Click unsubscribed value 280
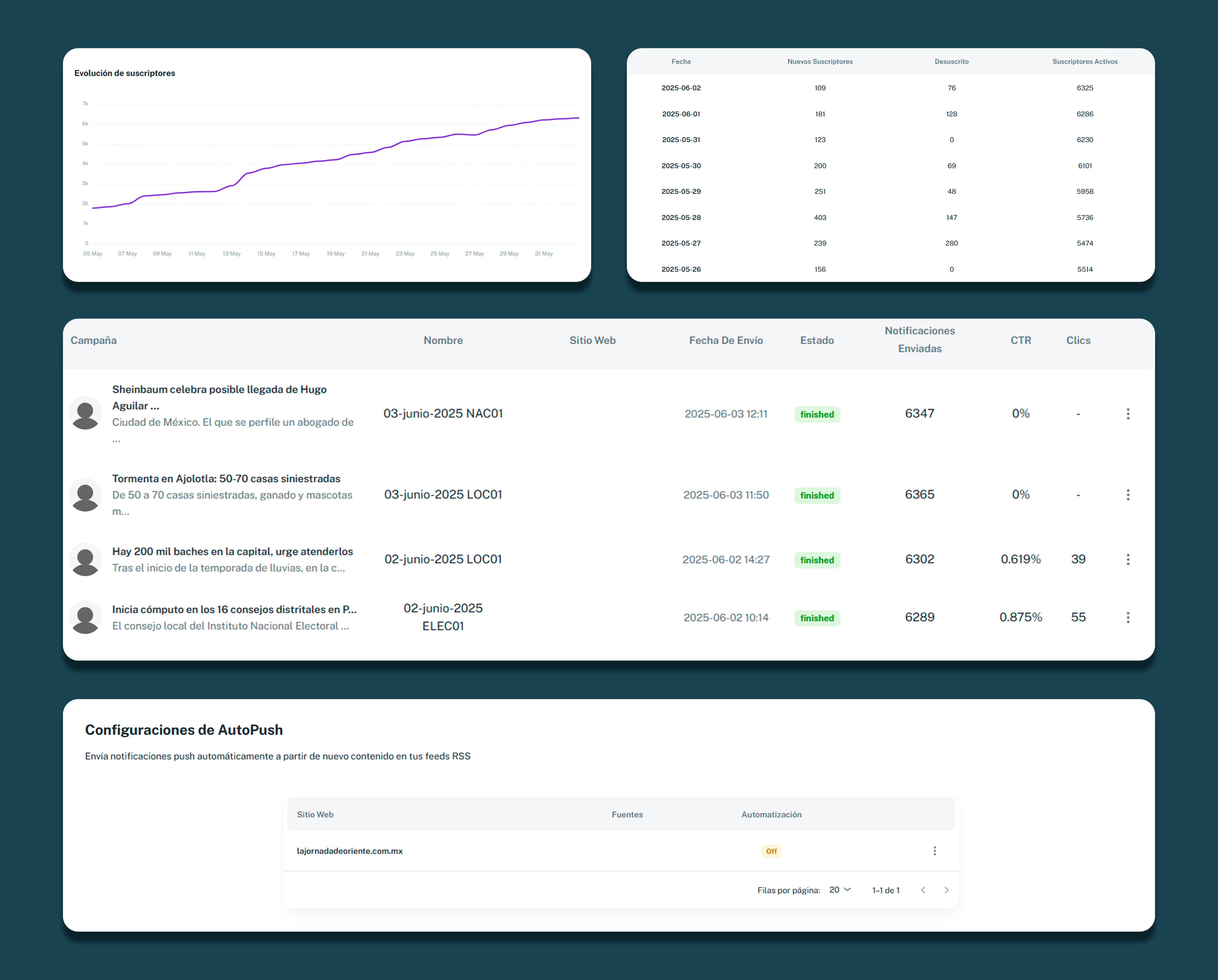The image size is (1218, 980). point(951,243)
